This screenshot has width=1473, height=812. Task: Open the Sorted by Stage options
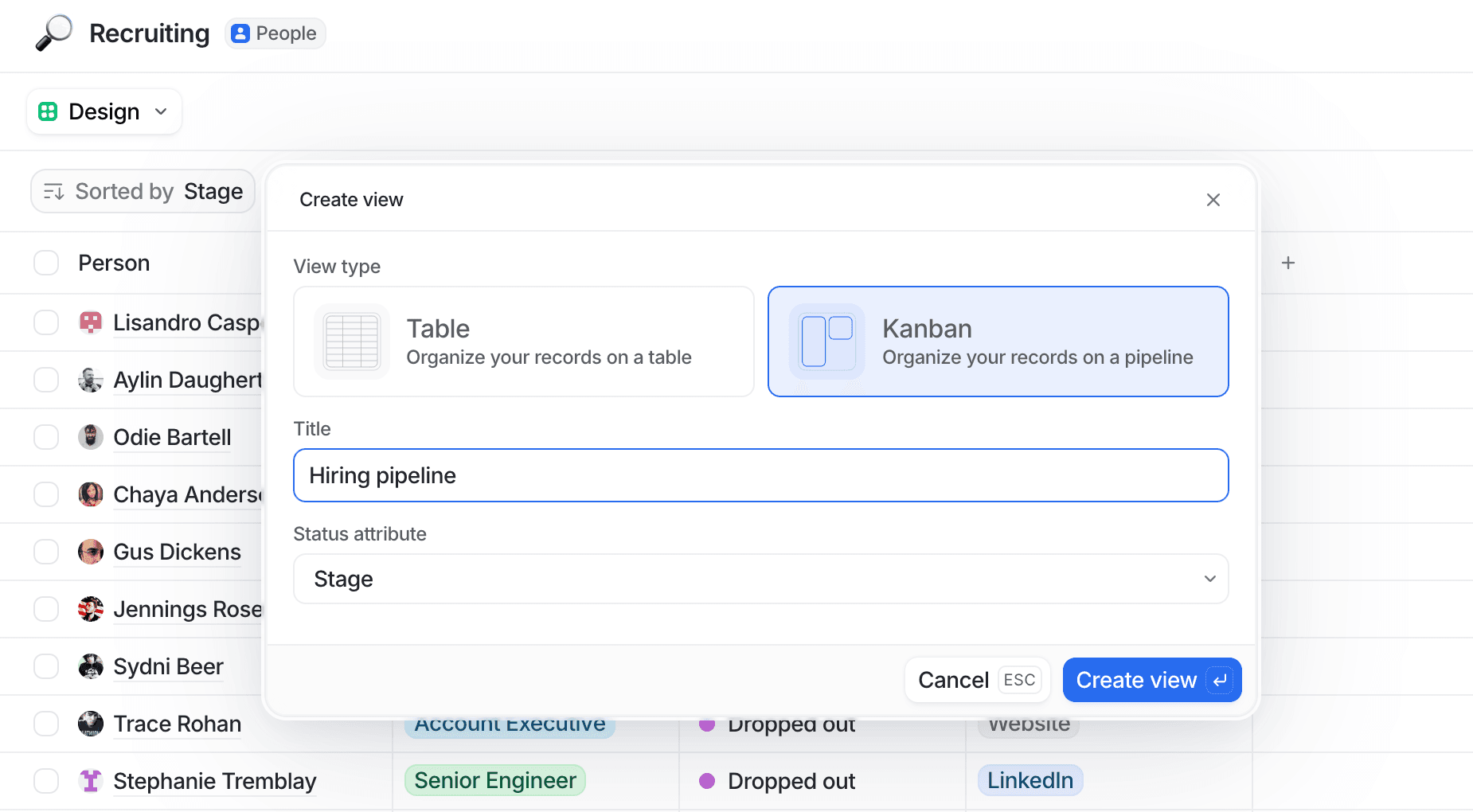tap(143, 191)
